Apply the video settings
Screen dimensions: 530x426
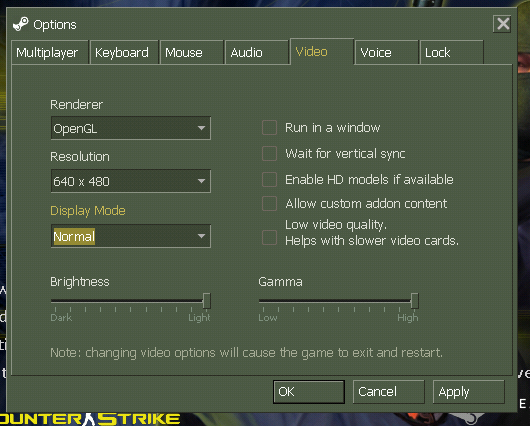coord(468,392)
